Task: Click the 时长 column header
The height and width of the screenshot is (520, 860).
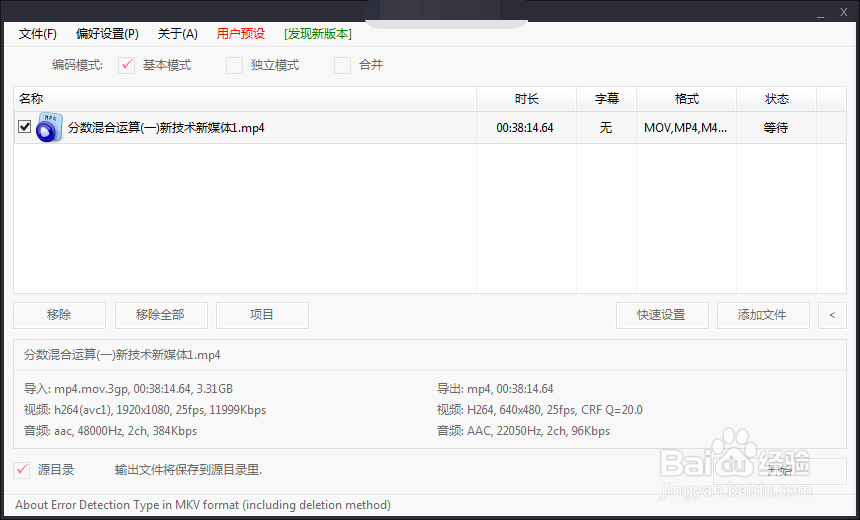Action: click(x=527, y=99)
